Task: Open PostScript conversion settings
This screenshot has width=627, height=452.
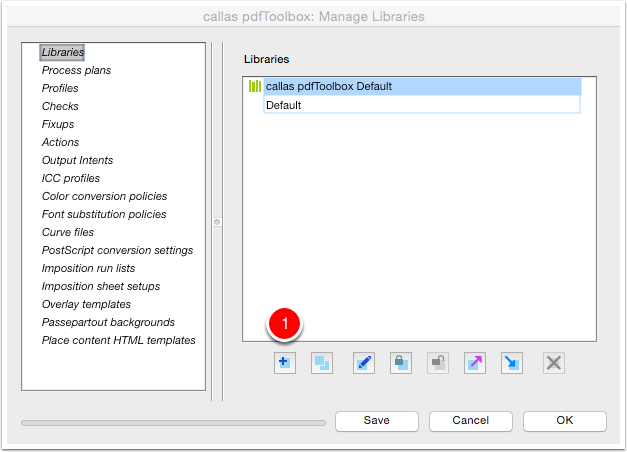Action: click(118, 250)
